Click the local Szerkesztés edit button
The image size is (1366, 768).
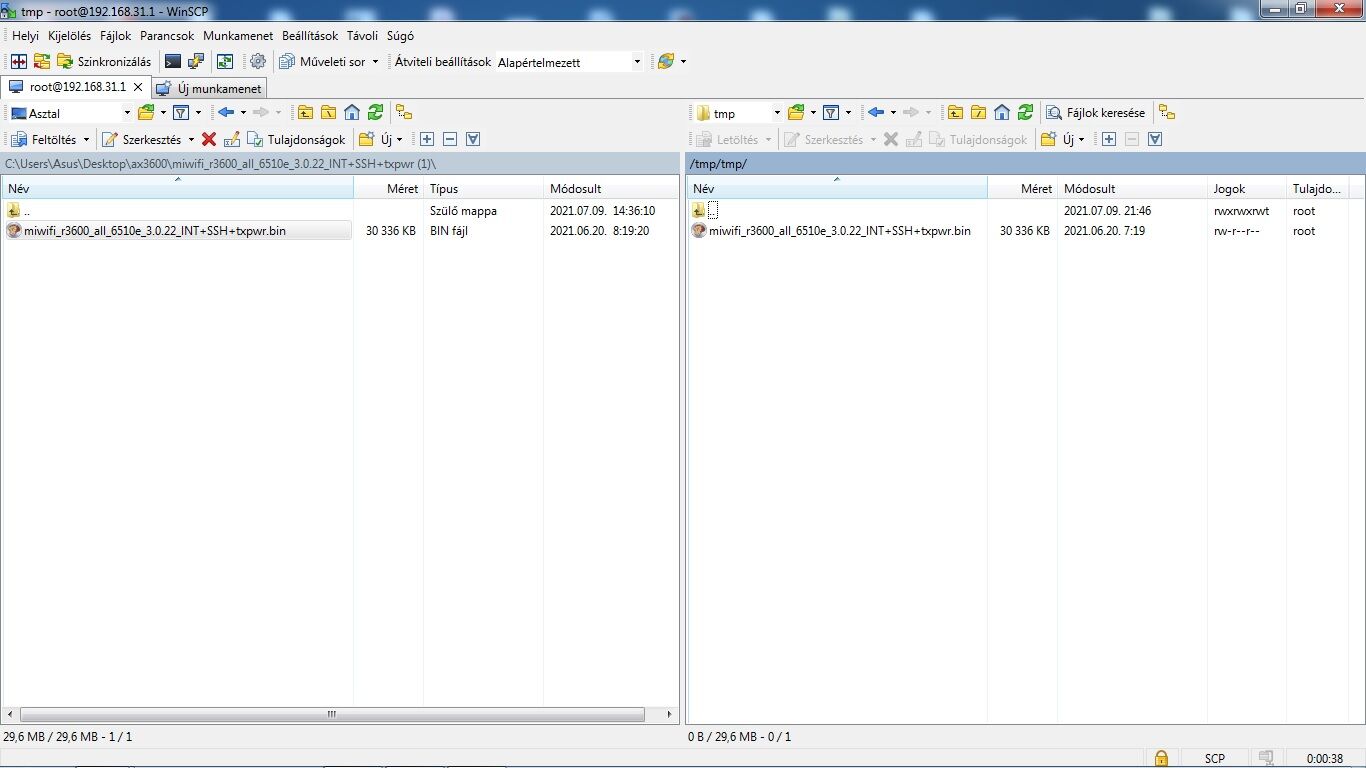pos(142,140)
